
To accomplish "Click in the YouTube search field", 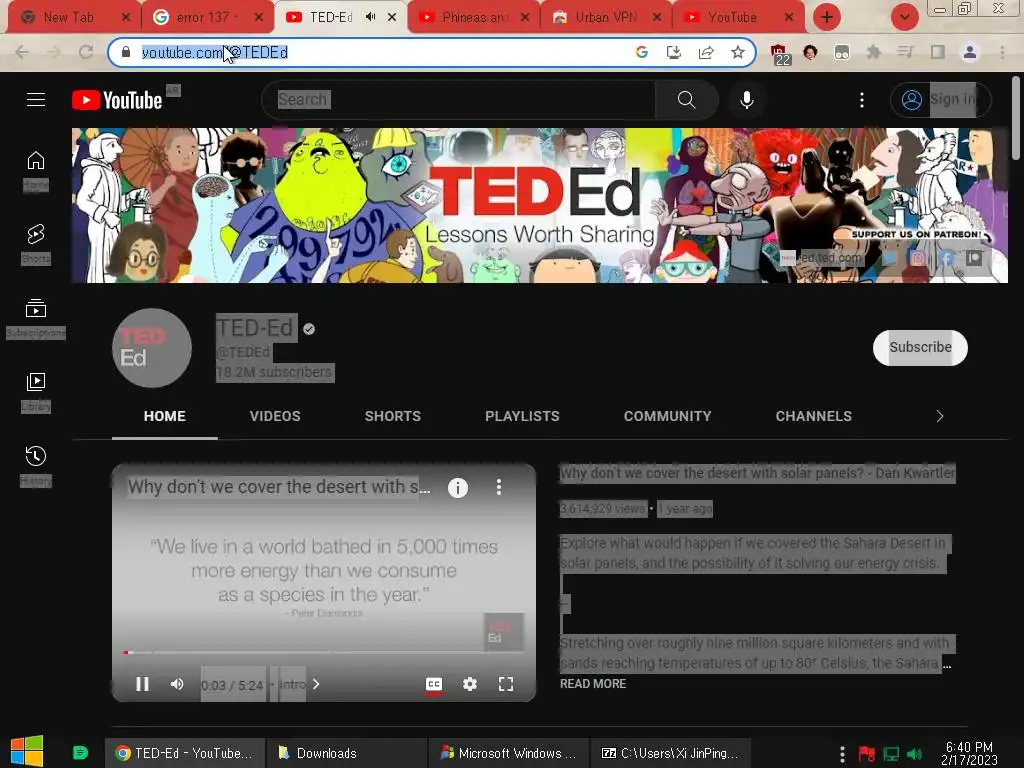I will point(457,99).
